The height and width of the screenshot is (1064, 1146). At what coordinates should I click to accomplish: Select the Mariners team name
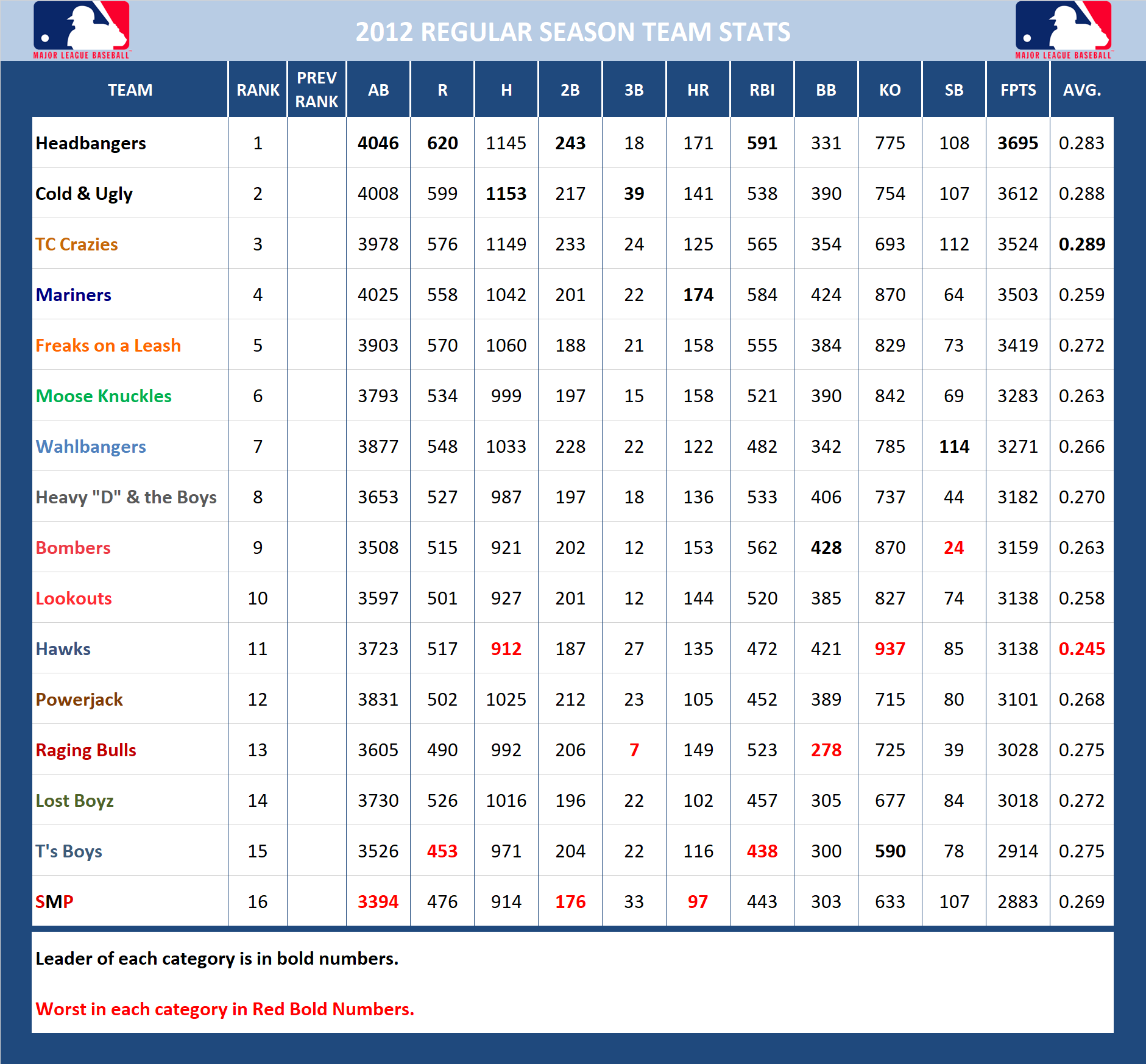click(73, 294)
